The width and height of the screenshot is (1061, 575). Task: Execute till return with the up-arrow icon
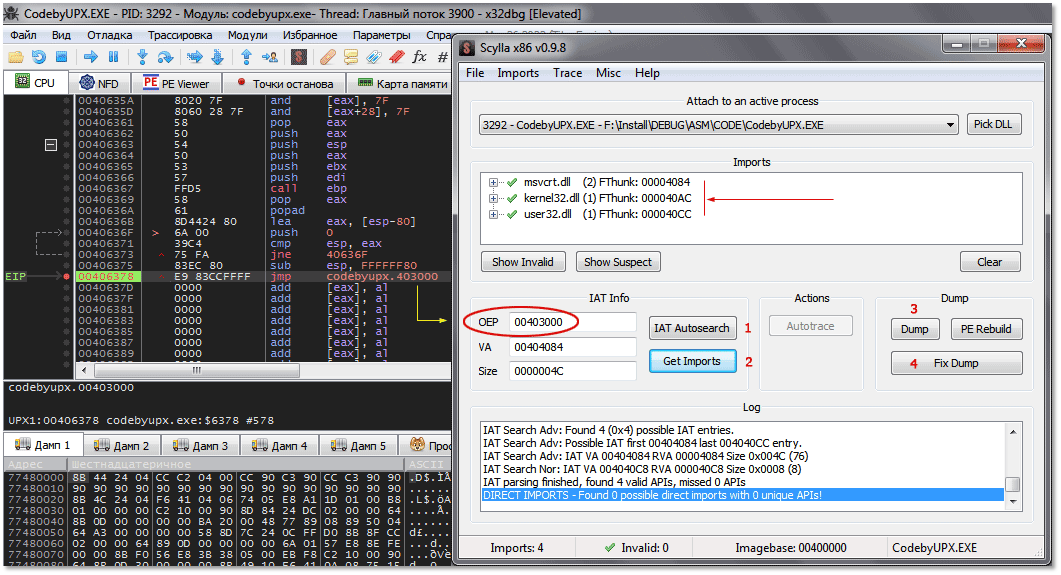pyautogui.click(x=246, y=58)
